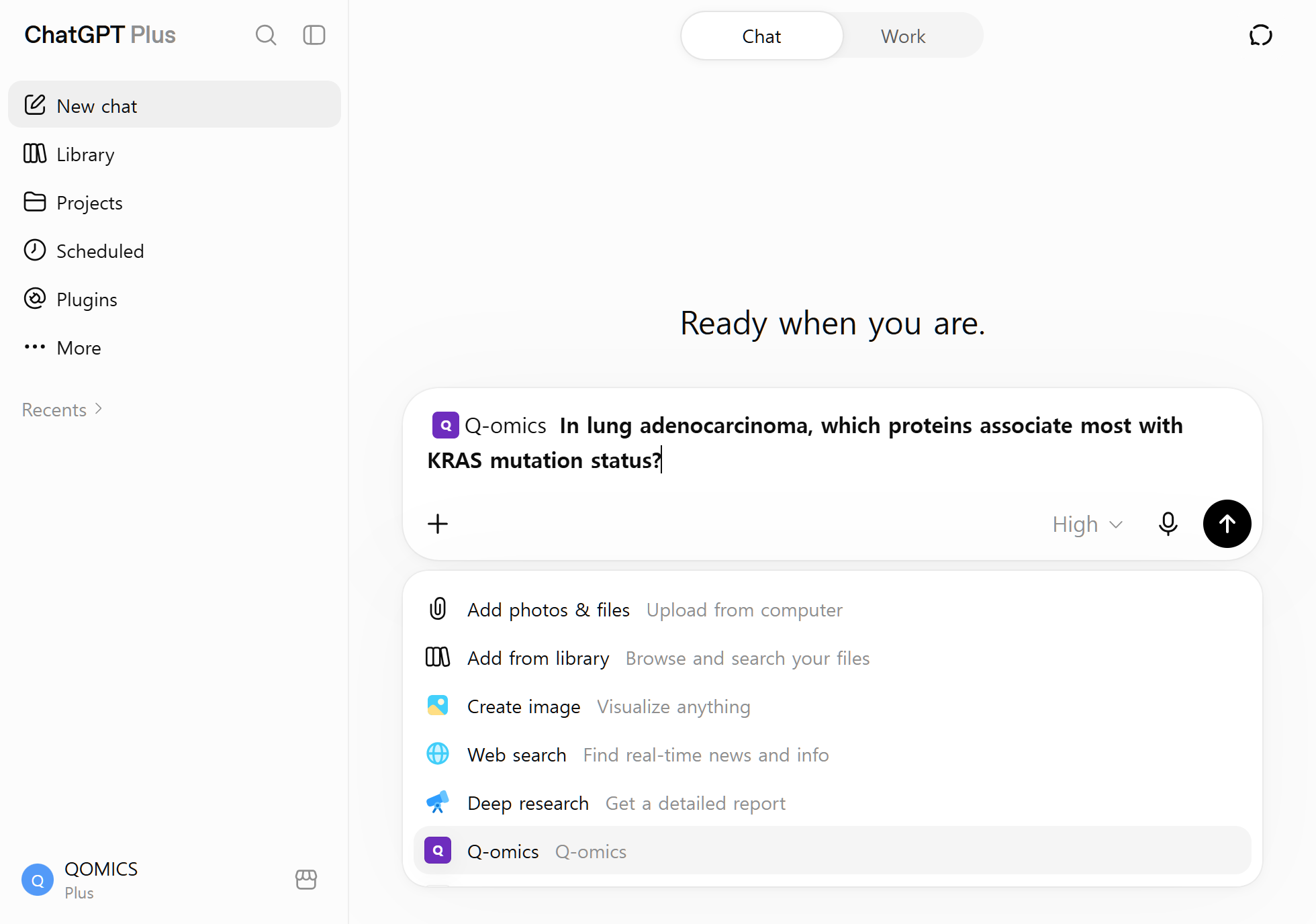Click into the KRAS mutation prompt text field
Image resolution: width=1316 pixels, height=924 pixels.
click(833, 443)
